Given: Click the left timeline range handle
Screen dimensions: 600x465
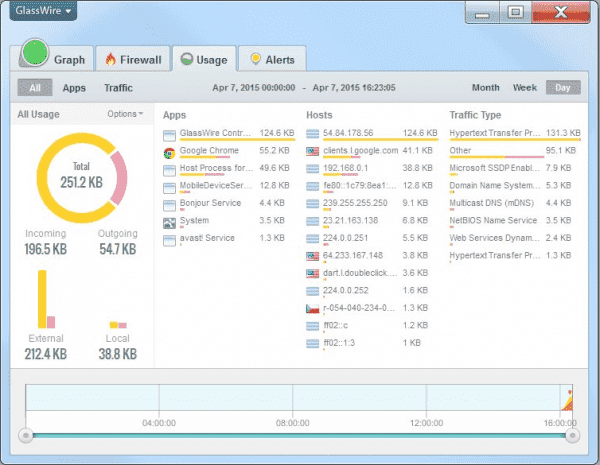Looking at the screenshot, I should [26, 436].
